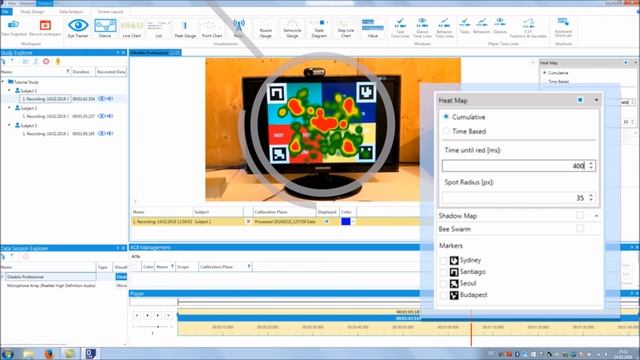
Task: Collapse the Subject 1 tree node
Action: tap(9, 90)
